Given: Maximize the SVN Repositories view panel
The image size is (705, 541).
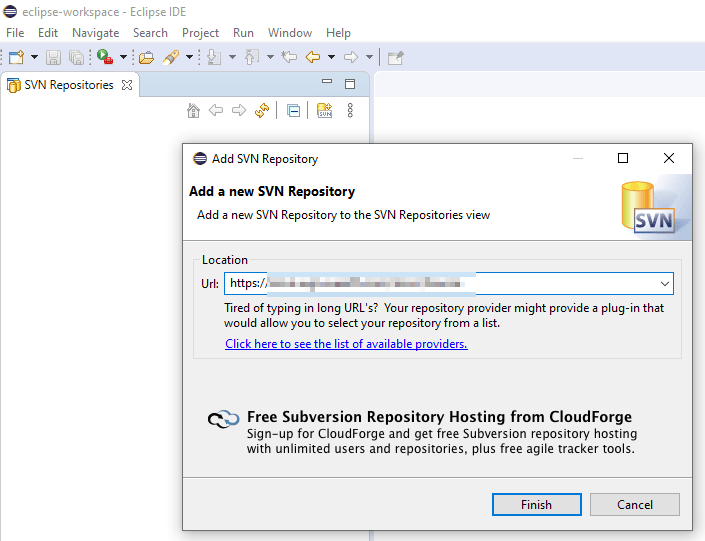Looking at the screenshot, I should [350, 85].
